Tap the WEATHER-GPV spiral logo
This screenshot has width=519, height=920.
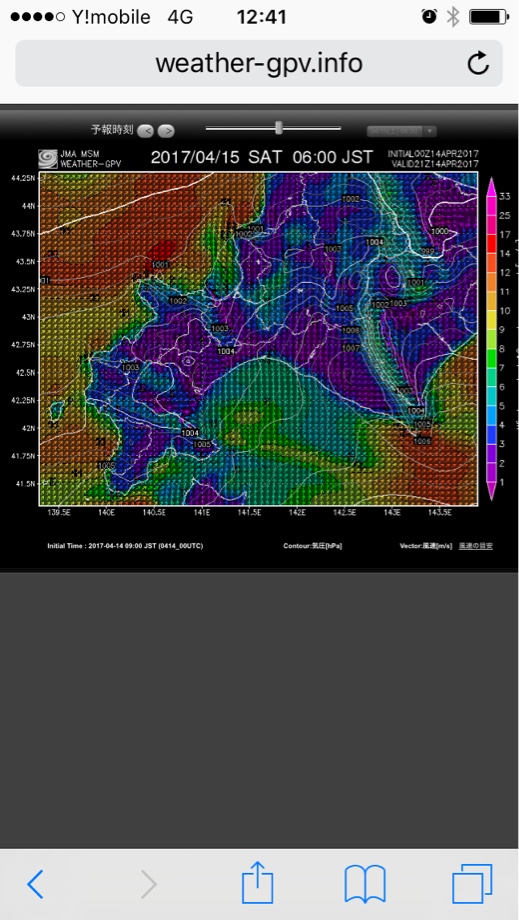[x=48, y=158]
